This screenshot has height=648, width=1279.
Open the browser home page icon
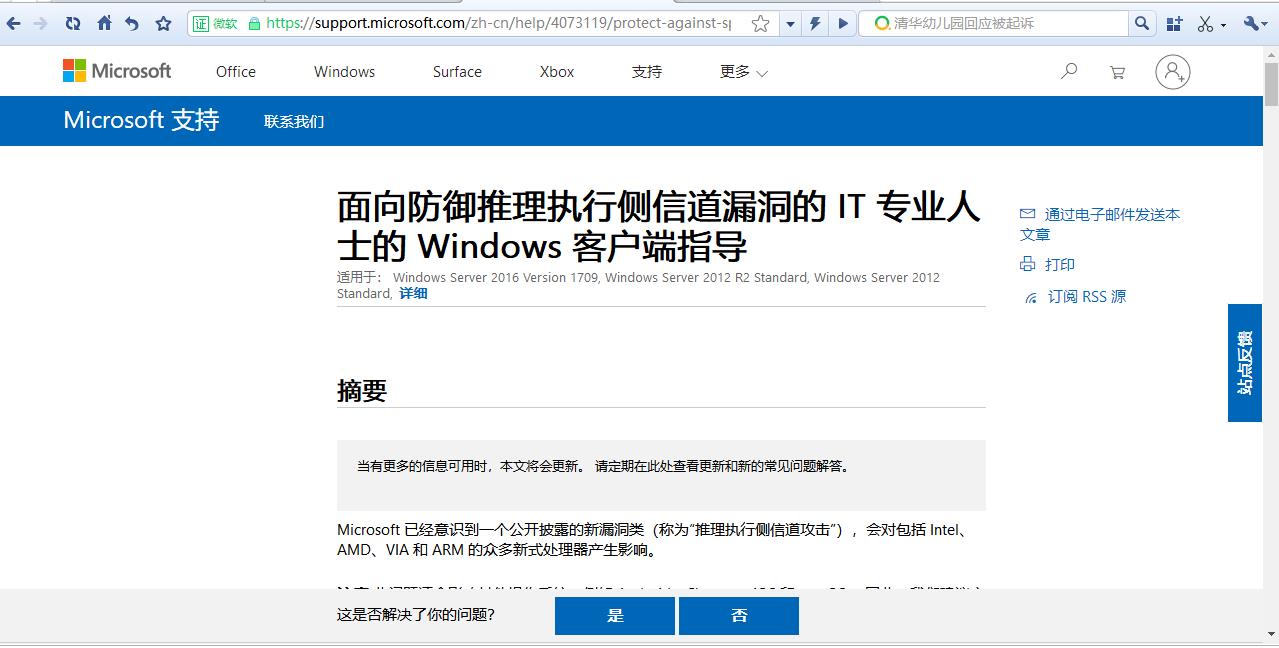tap(104, 22)
